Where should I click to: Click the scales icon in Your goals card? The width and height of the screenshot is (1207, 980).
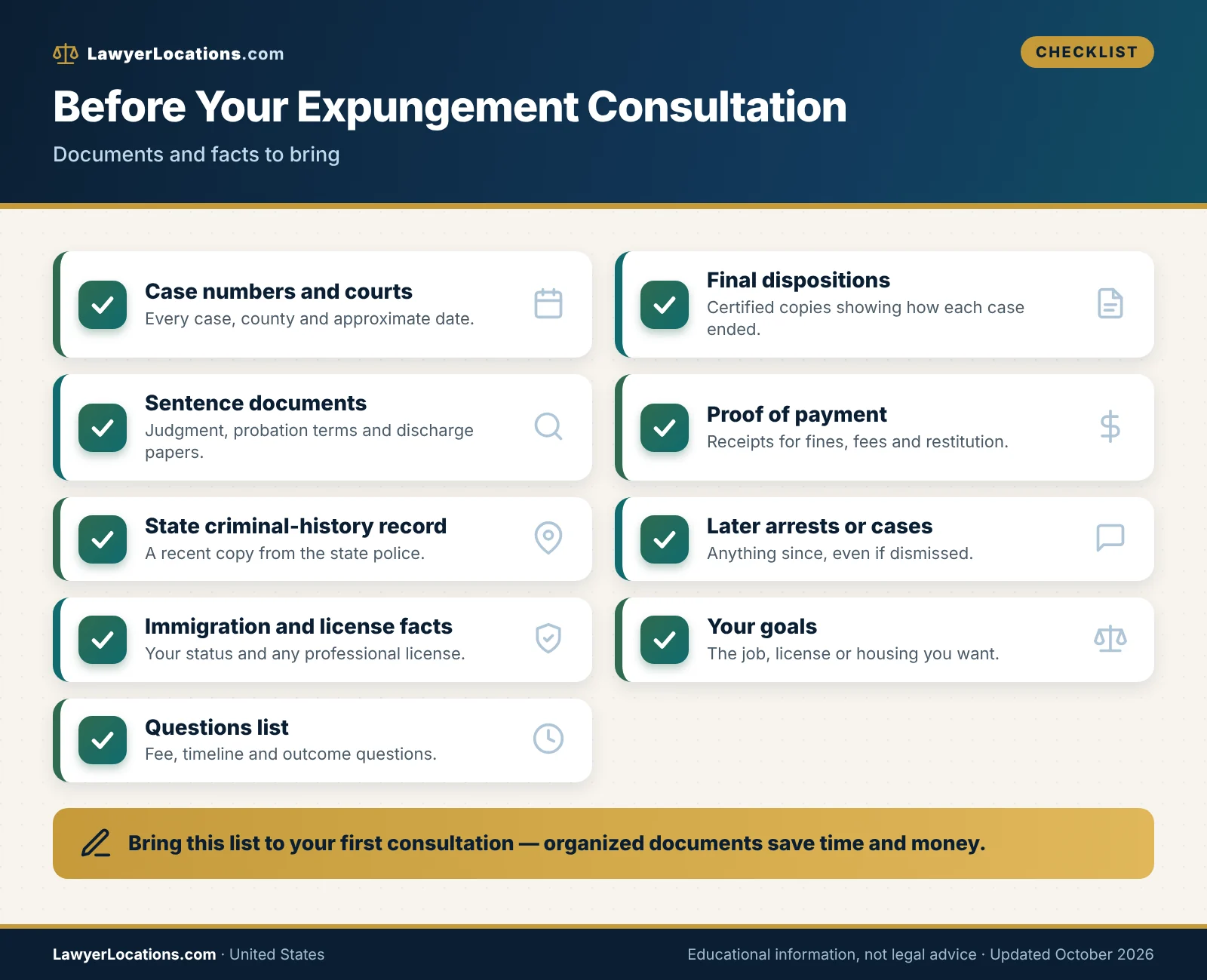(x=1110, y=639)
